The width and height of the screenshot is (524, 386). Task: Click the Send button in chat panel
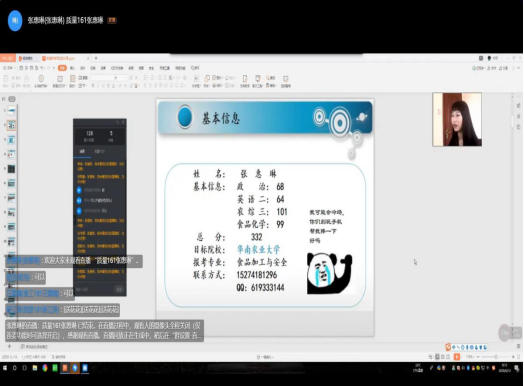(119, 289)
